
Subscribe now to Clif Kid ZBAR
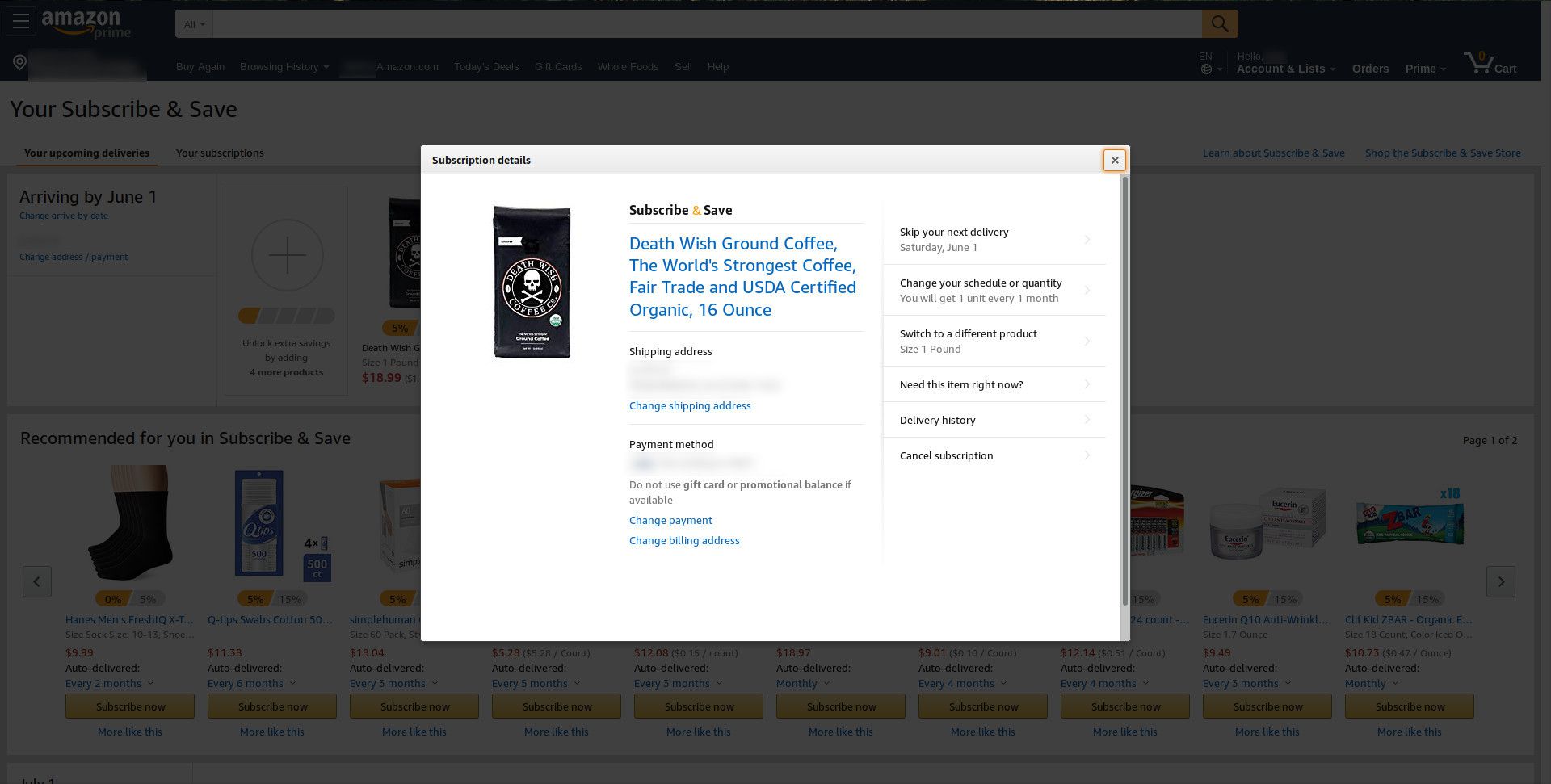coord(1410,706)
